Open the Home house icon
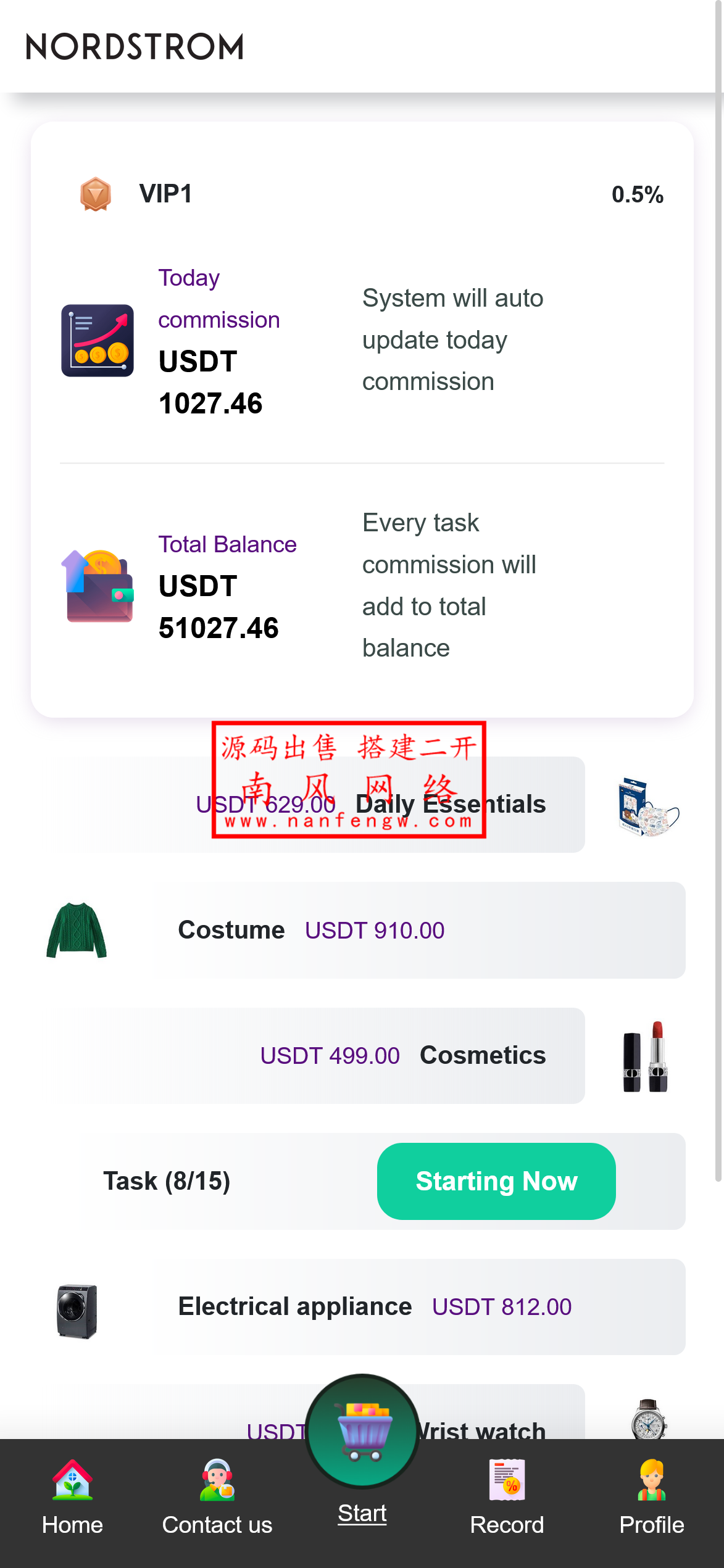The image size is (724, 1568). click(x=72, y=1480)
